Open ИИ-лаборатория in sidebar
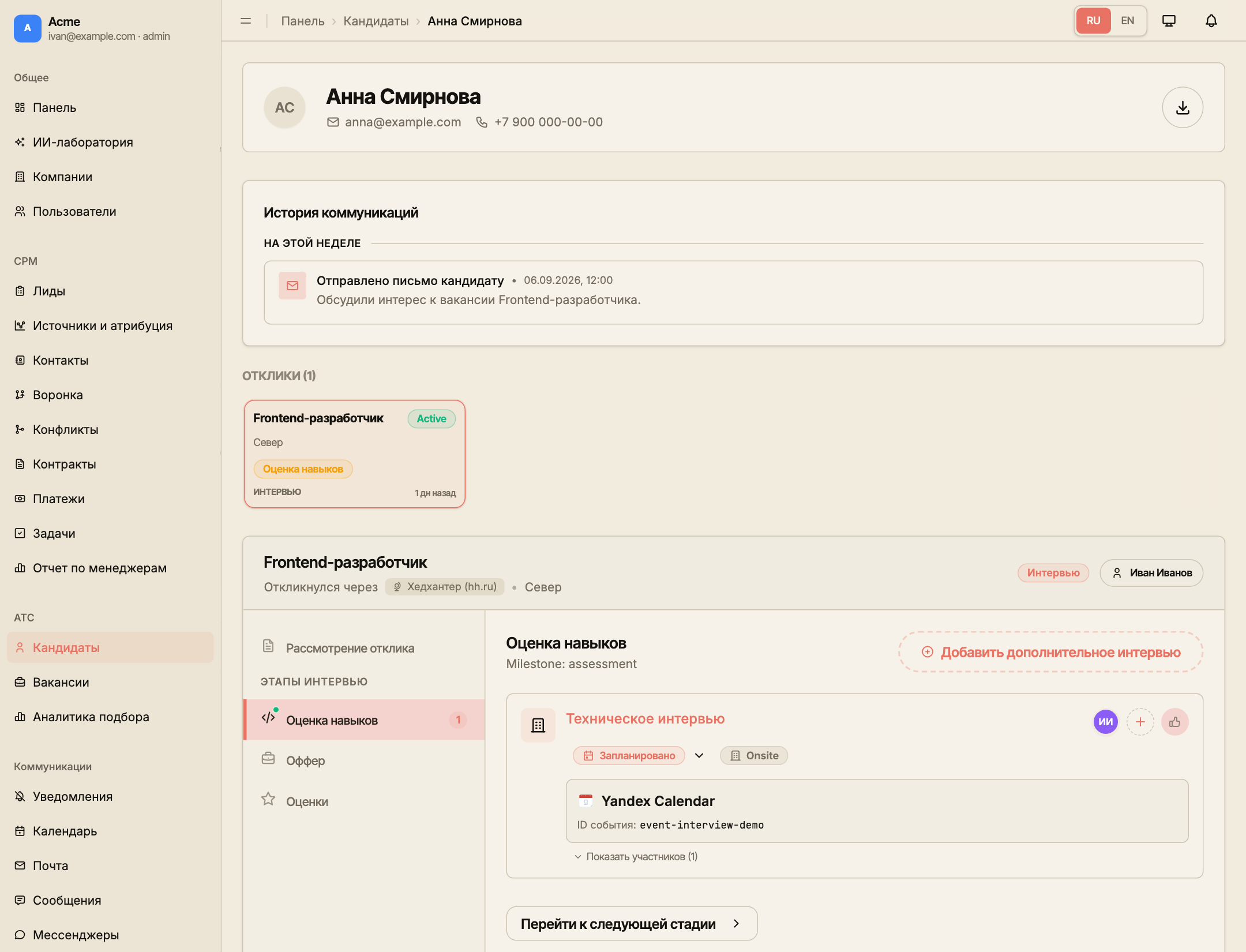 [110, 142]
